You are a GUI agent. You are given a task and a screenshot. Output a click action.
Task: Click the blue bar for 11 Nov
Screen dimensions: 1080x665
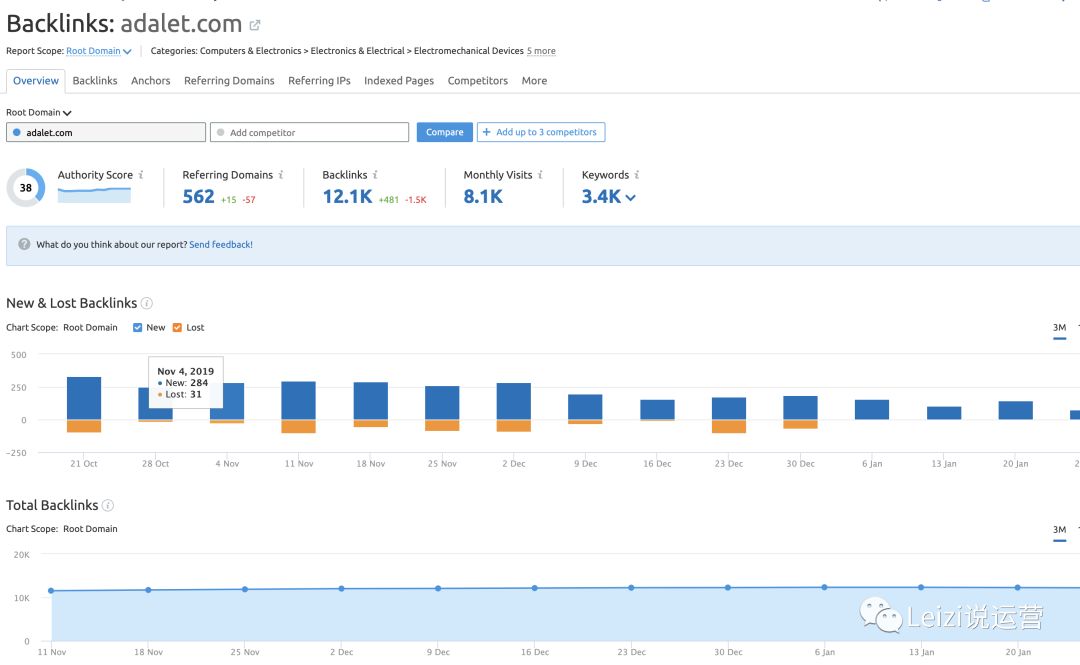[x=298, y=400]
